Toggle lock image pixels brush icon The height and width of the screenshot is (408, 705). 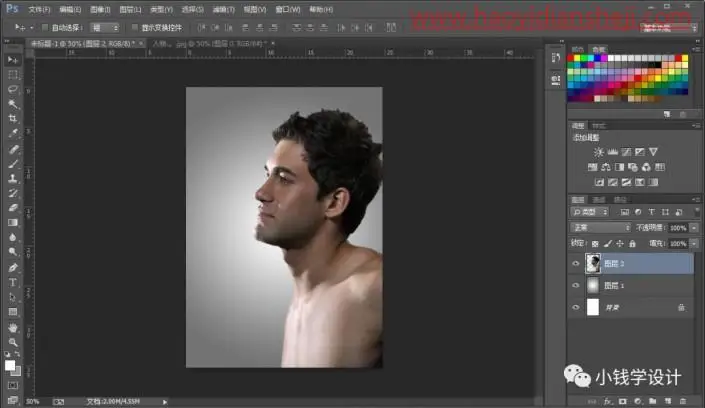pyautogui.click(x=608, y=244)
